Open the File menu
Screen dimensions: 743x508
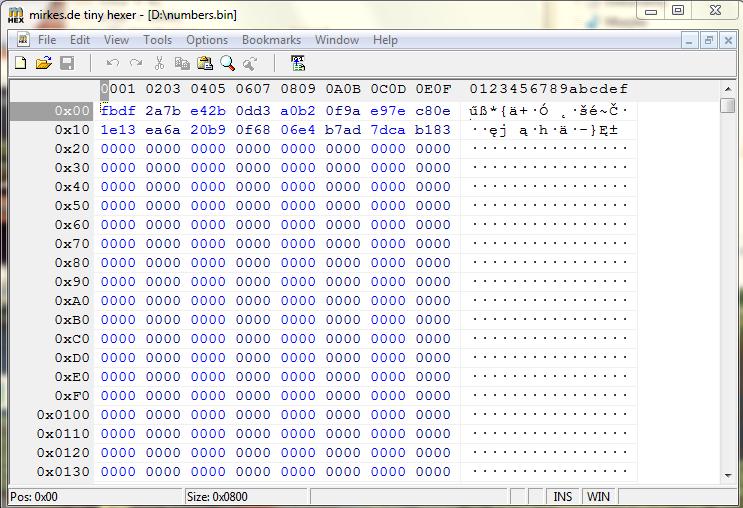[x=47, y=40]
